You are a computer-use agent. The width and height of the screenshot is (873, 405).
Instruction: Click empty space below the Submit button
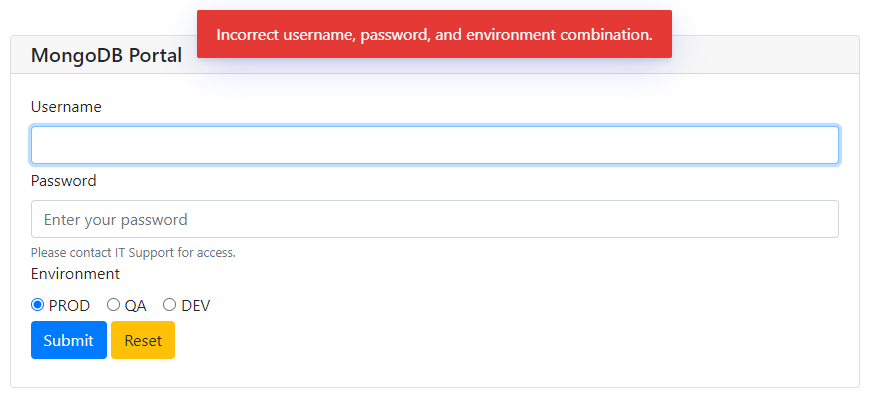click(68, 373)
